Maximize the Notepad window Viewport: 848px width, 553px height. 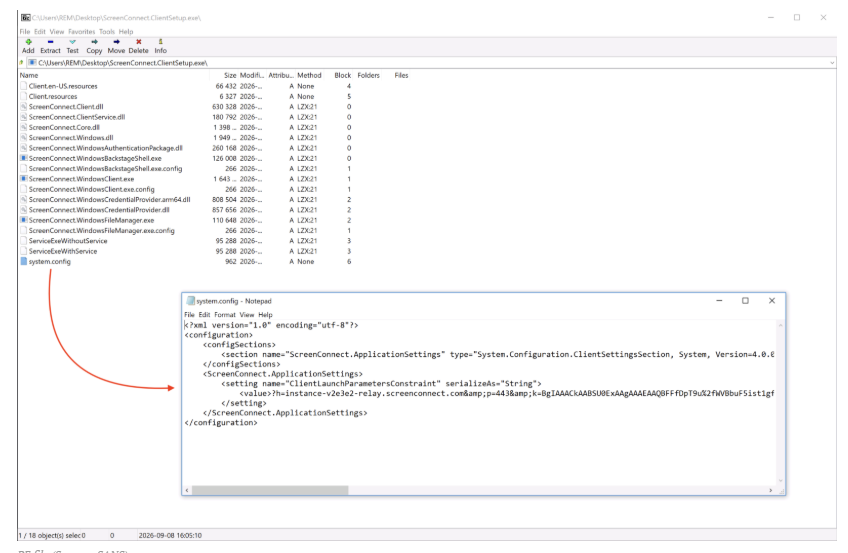tap(745, 301)
